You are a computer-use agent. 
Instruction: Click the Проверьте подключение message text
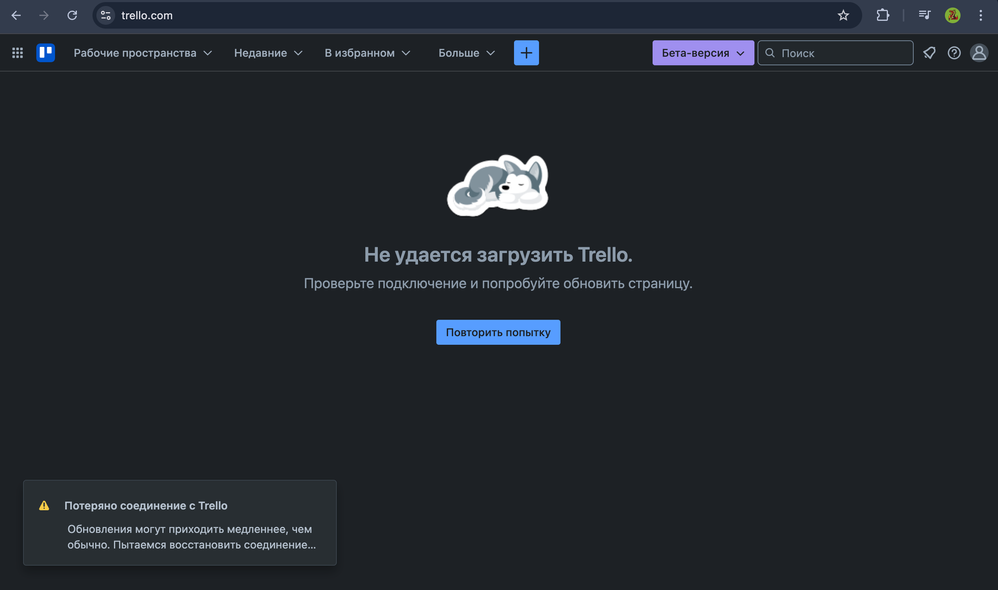coord(498,283)
